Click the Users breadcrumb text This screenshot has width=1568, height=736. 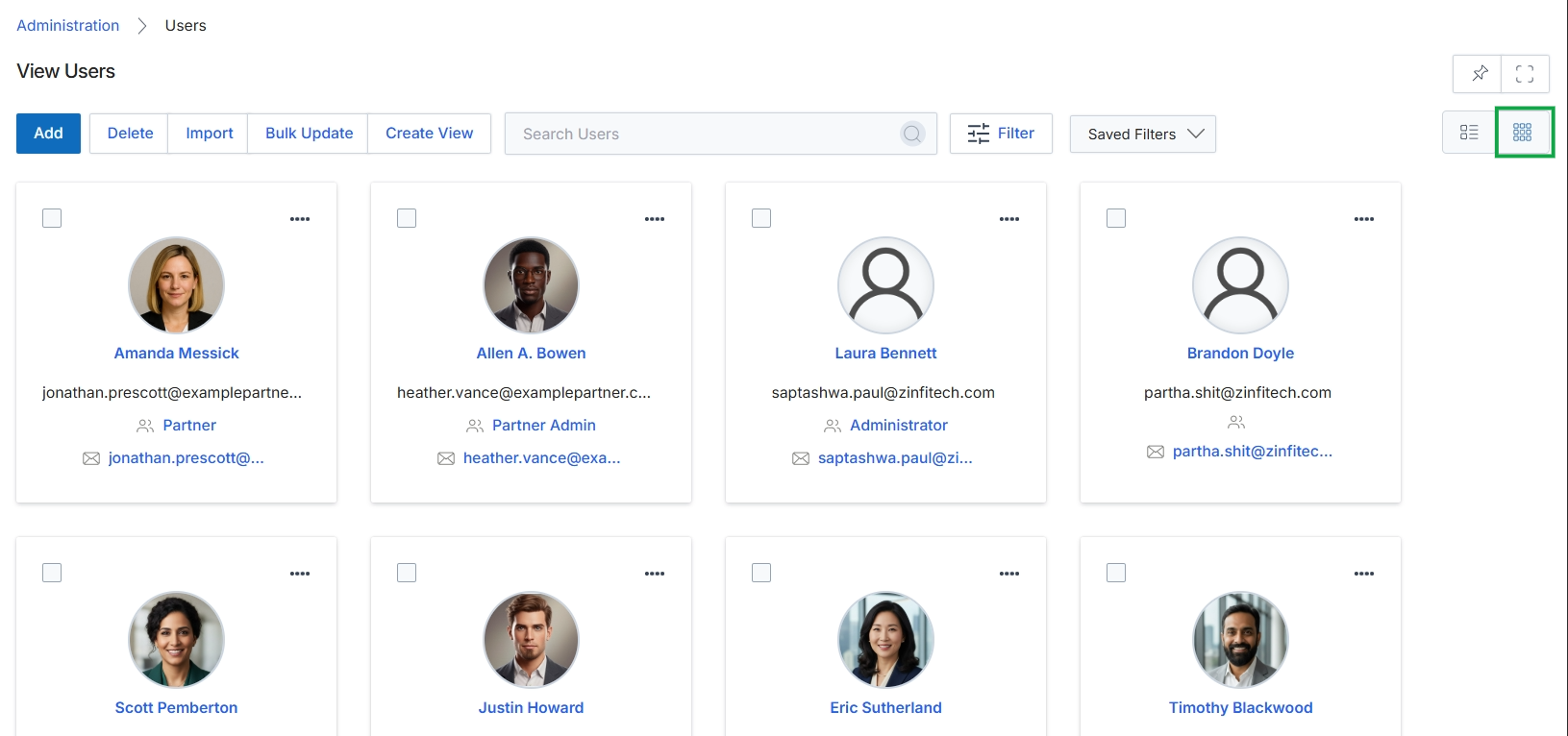point(186,25)
